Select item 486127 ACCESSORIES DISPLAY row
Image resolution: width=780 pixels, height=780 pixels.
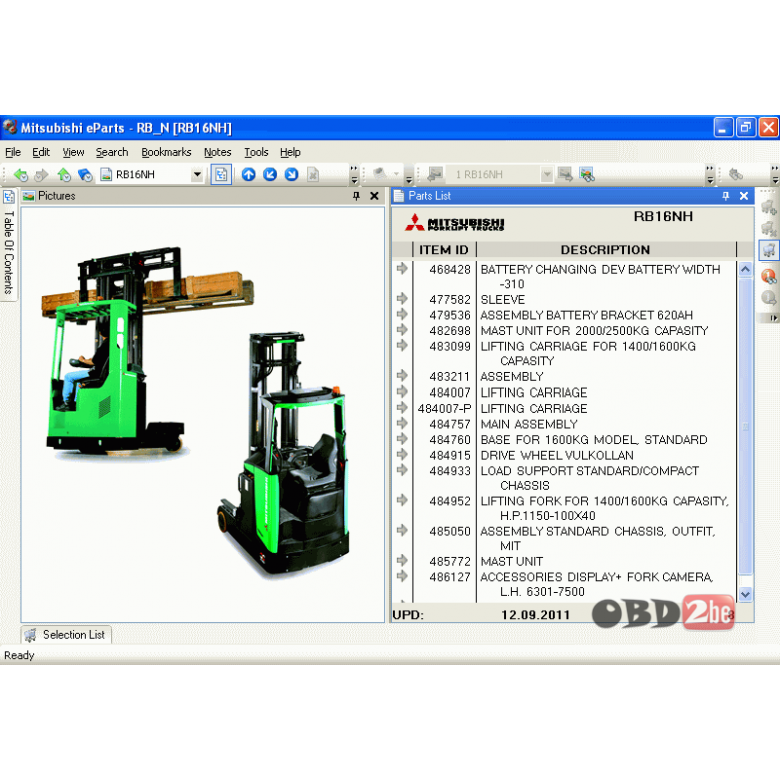tap(567, 584)
